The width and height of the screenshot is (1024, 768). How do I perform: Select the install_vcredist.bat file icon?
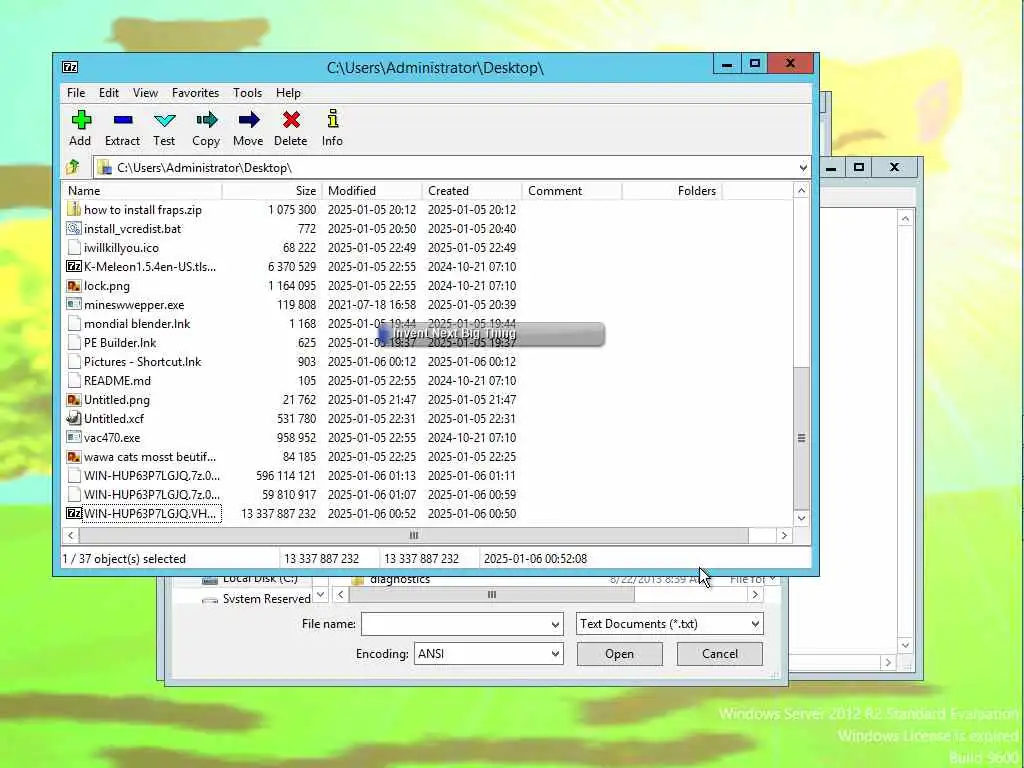pos(74,229)
